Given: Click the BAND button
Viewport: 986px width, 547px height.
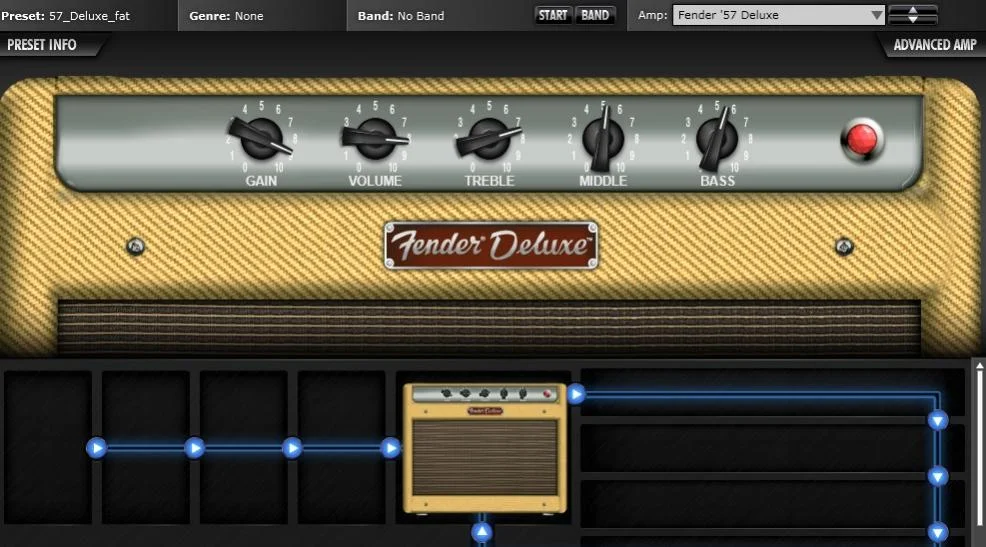Looking at the screenshot, I should [595, 15].
